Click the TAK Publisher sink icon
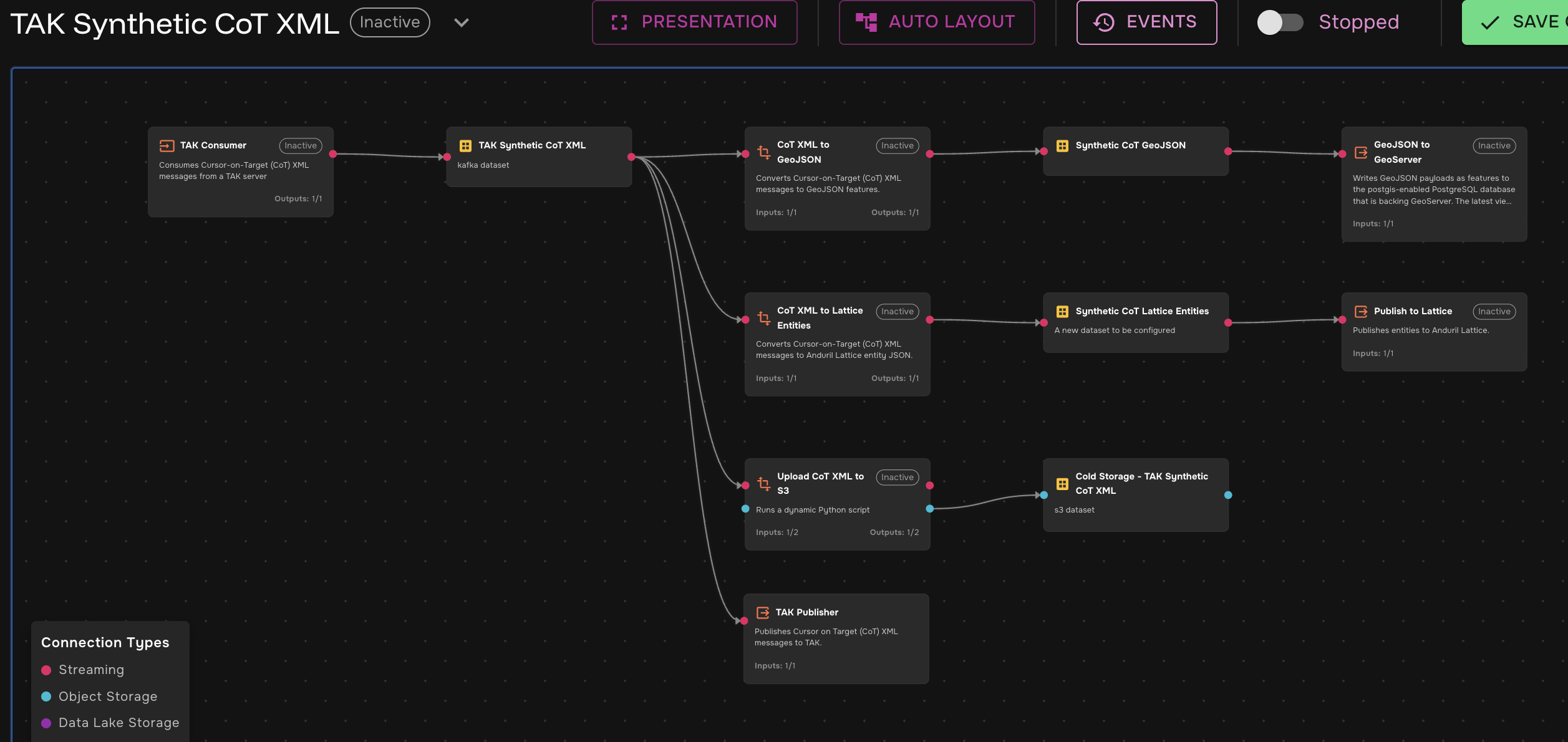This screenshot has width=1568, height=742. (762, 613)
